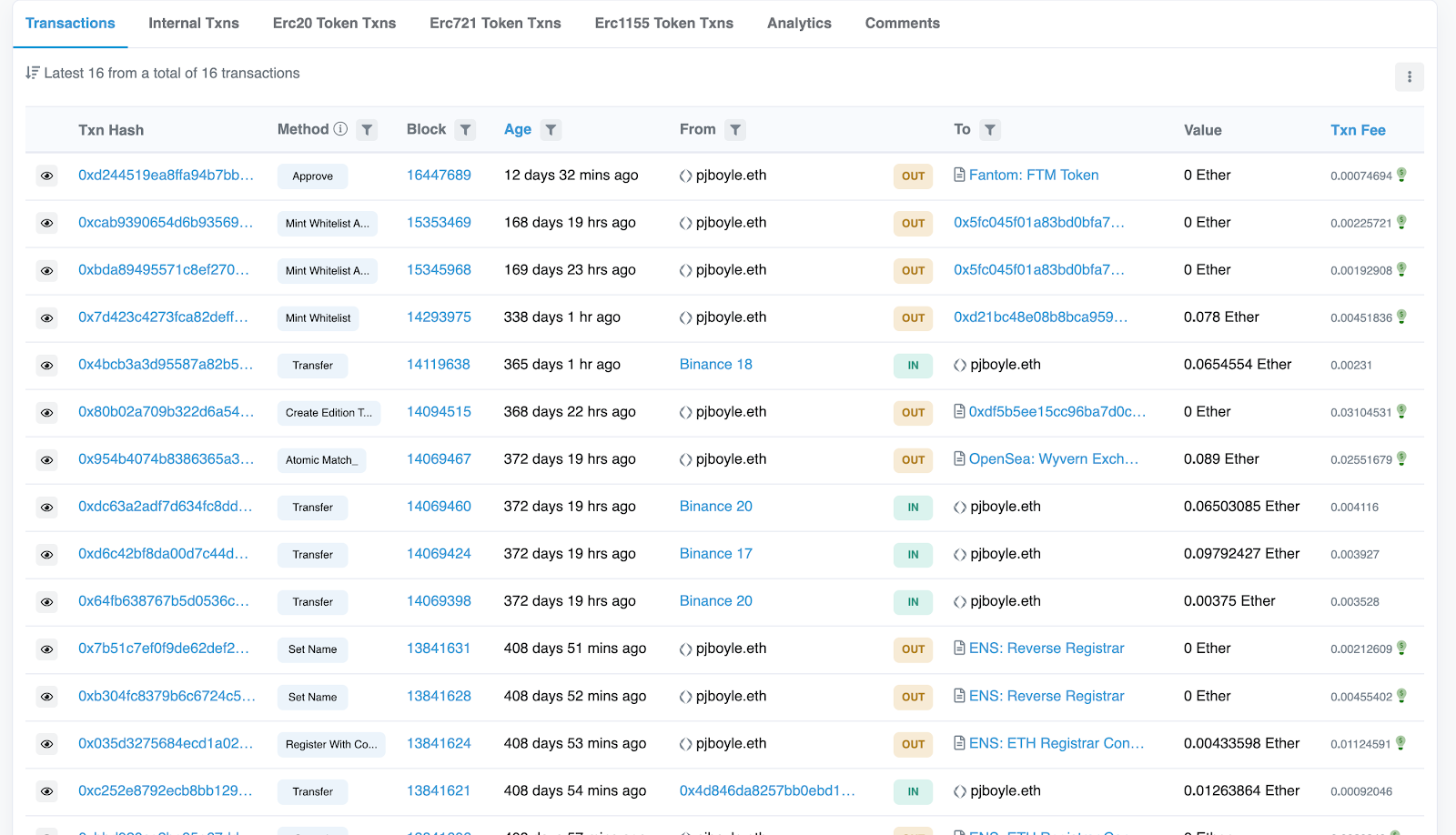Click the Txn Fee column header link
1456x835 pixels.
click(1358, 130)
